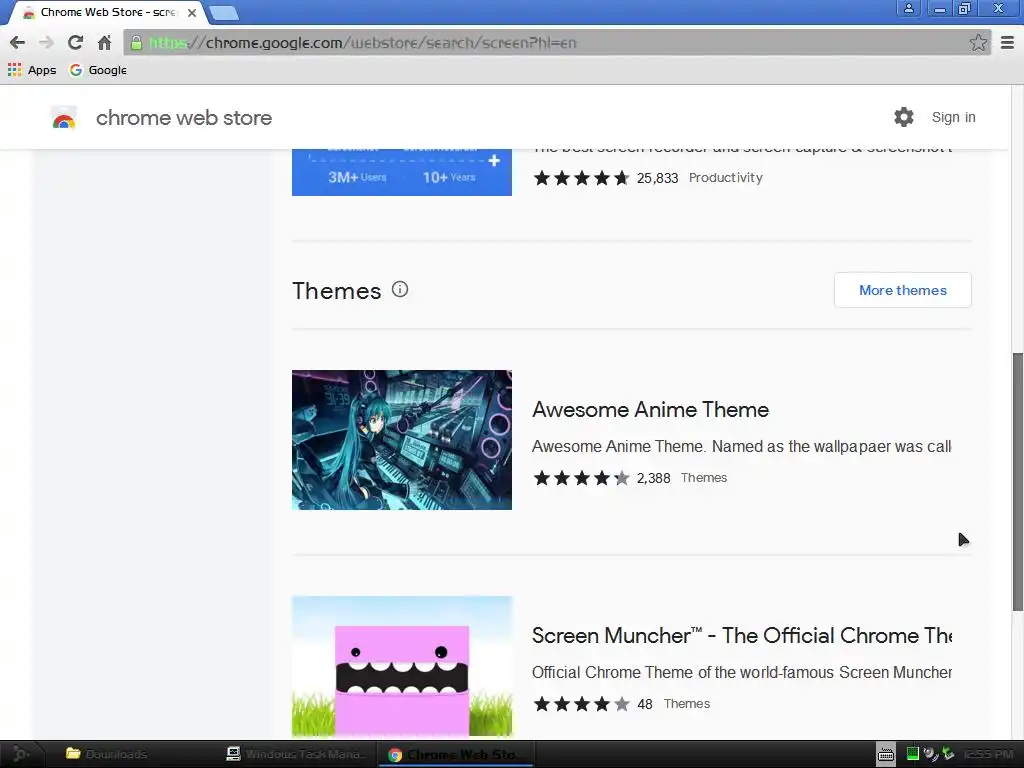Open the Chrome hamburger menu
Screen dimensions: 1024x768
tap(1007, 43)
